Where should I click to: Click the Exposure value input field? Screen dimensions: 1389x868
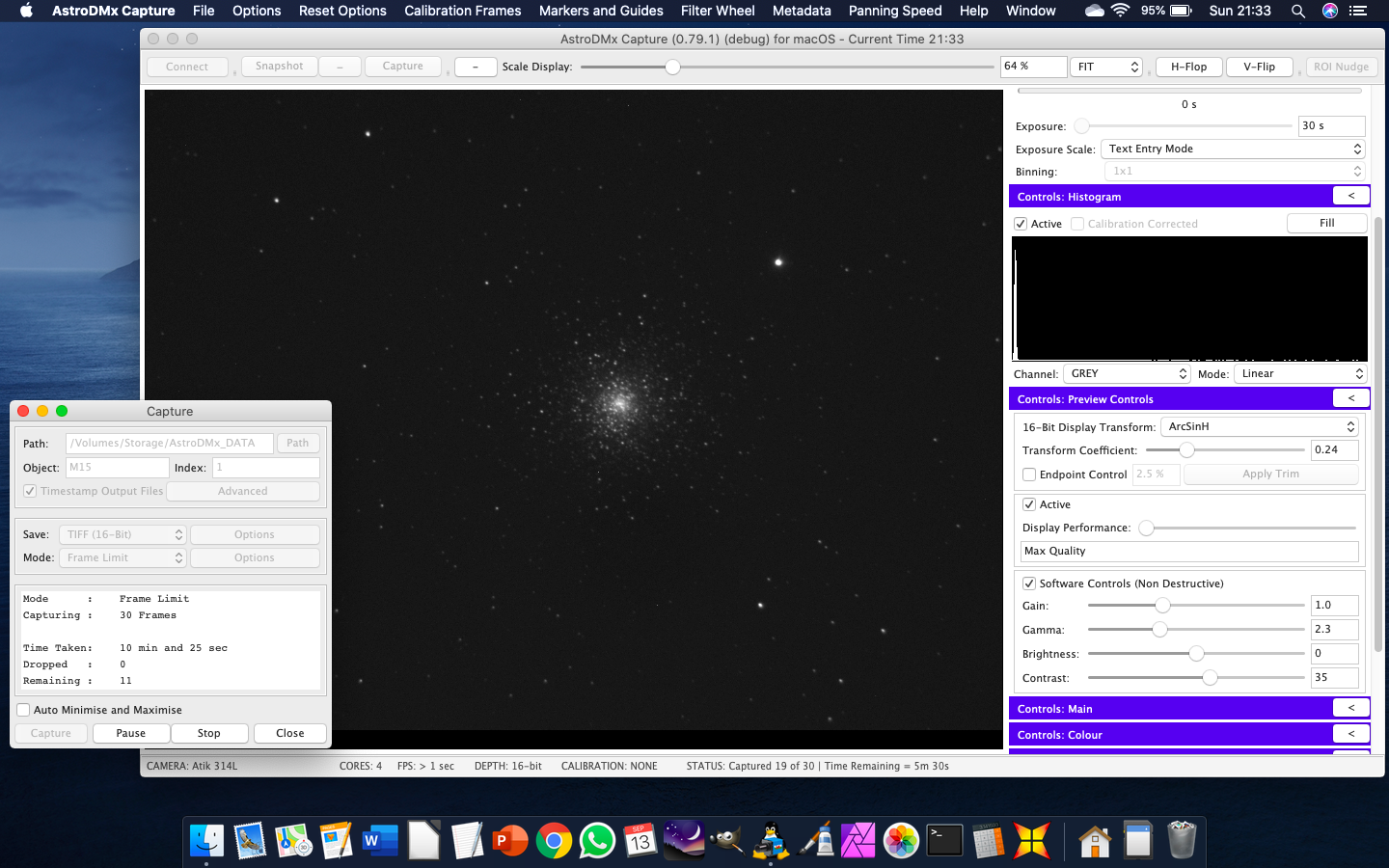tap(1331, 125)
